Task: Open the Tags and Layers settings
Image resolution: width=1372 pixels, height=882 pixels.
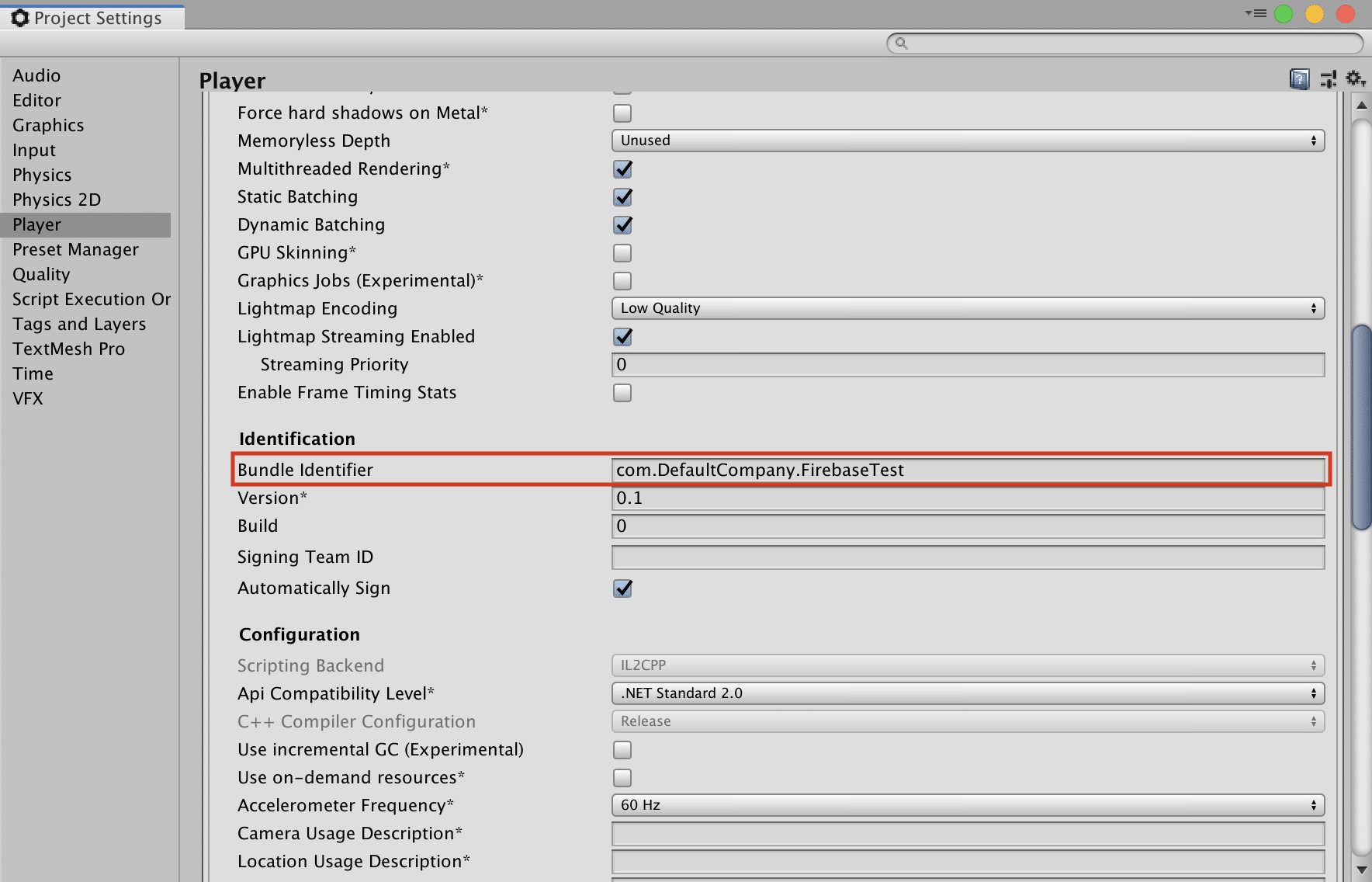Action: click(x=78, y=324)
